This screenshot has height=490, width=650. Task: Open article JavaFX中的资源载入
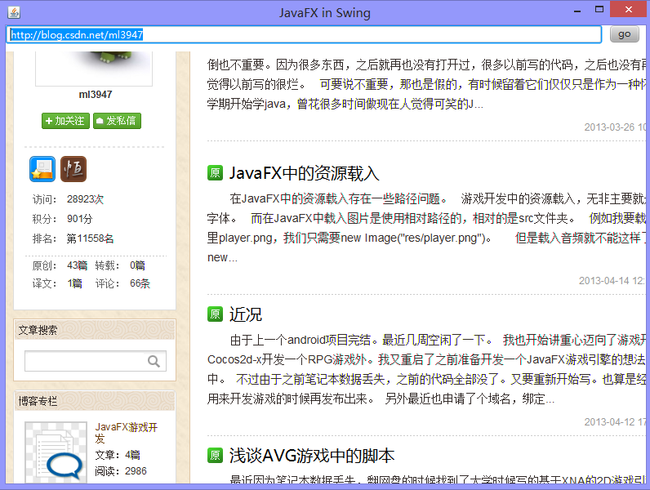[x=304, y=173]
